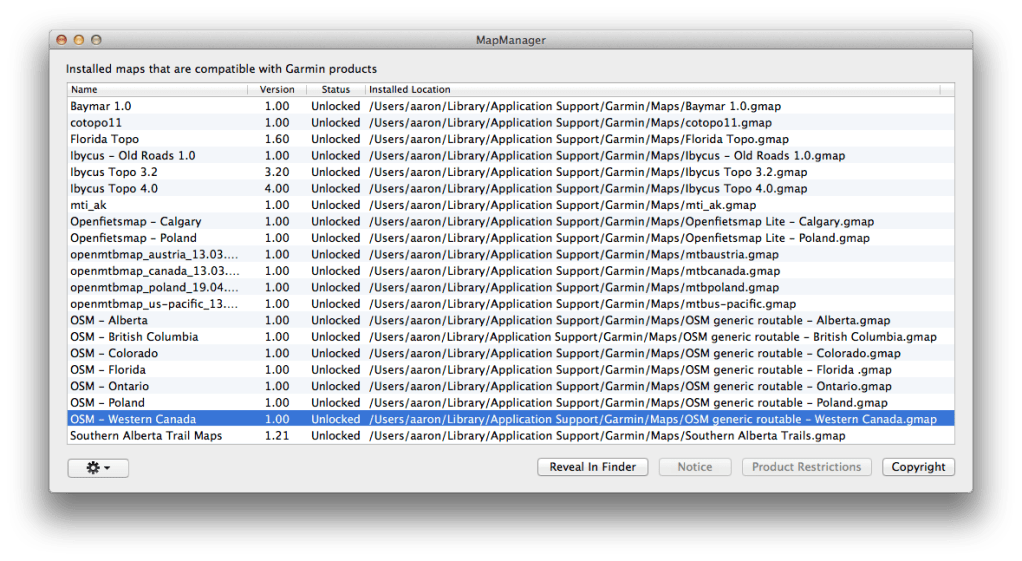Sort list by Name column header
Screen dimensions: 1022x561
[157, 89]
